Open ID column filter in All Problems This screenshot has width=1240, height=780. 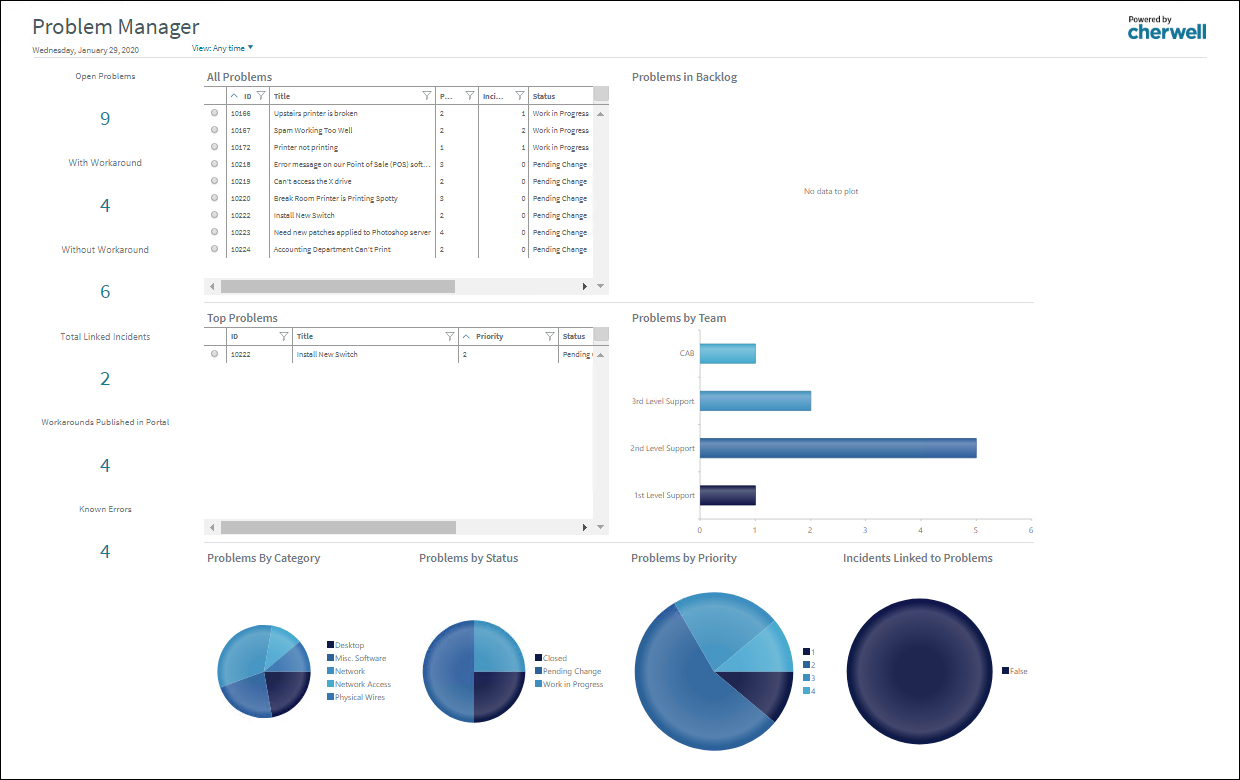pyautogui.click(x=260, y=96)
